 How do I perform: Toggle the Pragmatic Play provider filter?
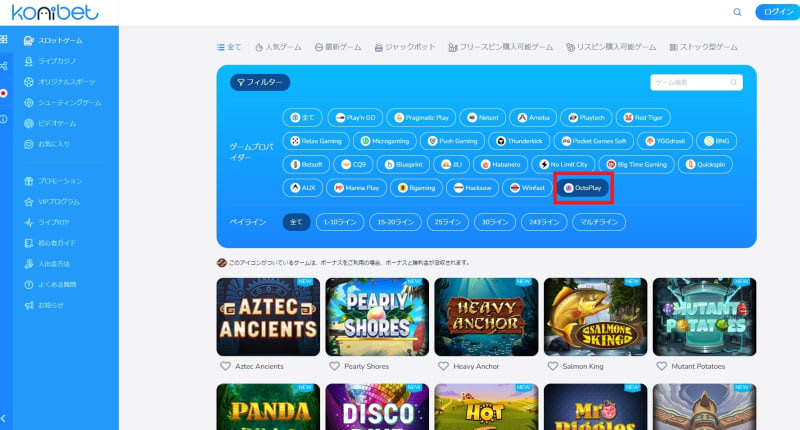(421, 117)
